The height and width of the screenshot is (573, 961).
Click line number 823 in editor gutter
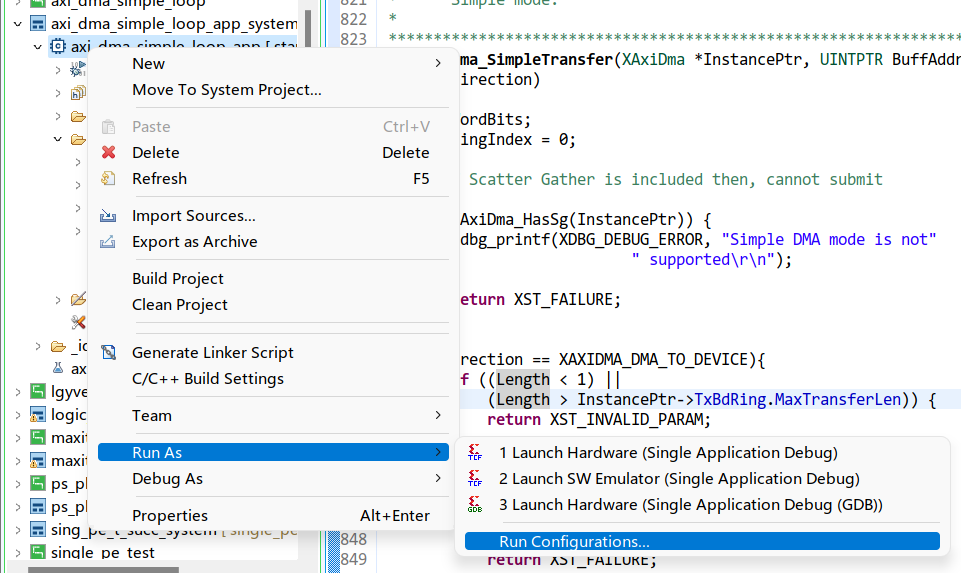tap(354, 39)
